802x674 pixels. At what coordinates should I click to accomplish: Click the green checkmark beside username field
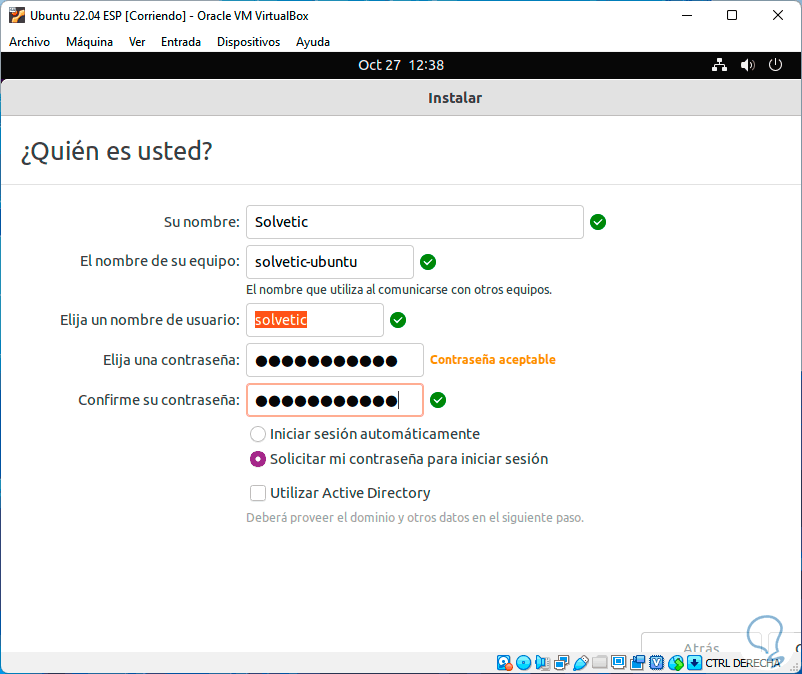tap(398, 320)
